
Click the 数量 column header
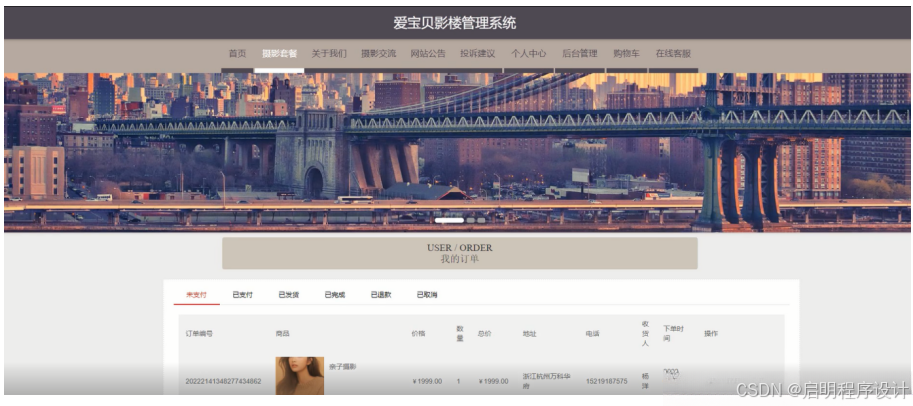coord(460,334)
